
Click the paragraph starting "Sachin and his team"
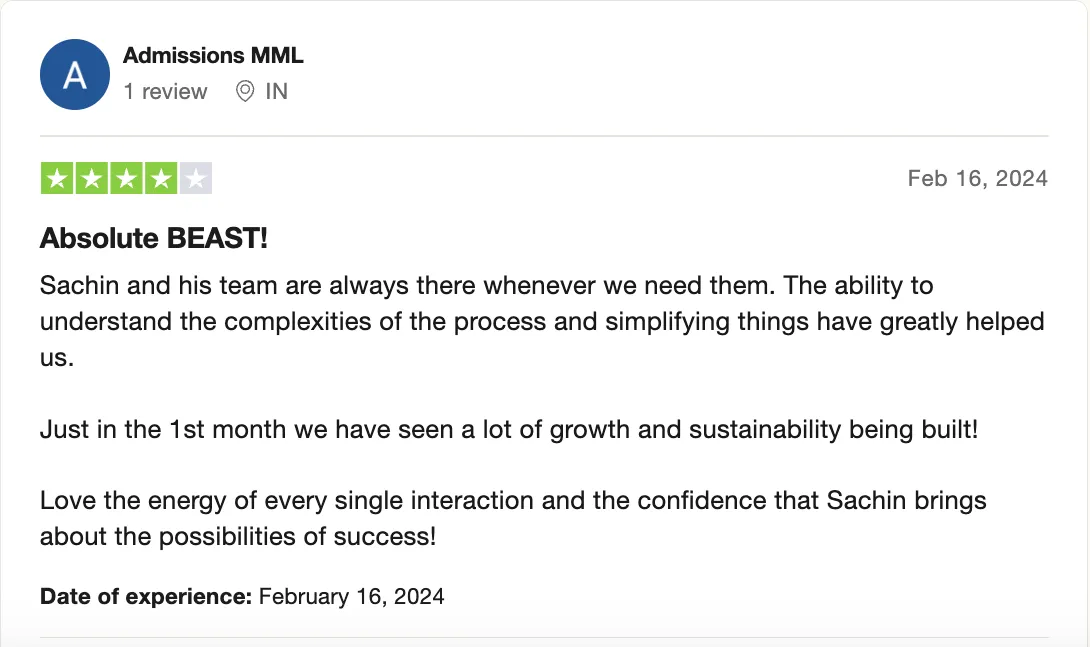pyautogui.click(x=486, y=286)
